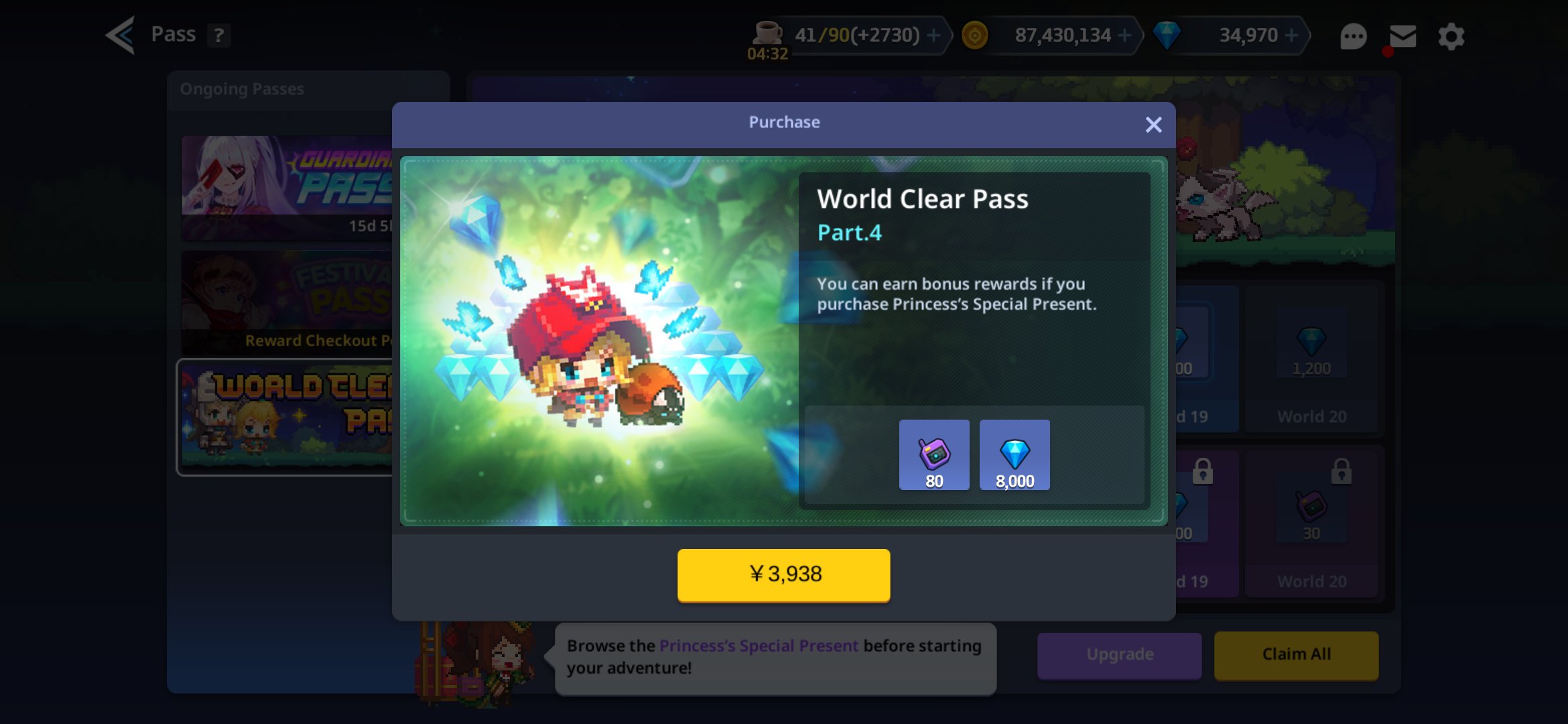
Task: Click the Upgrade button
Action: point(1119,654)
